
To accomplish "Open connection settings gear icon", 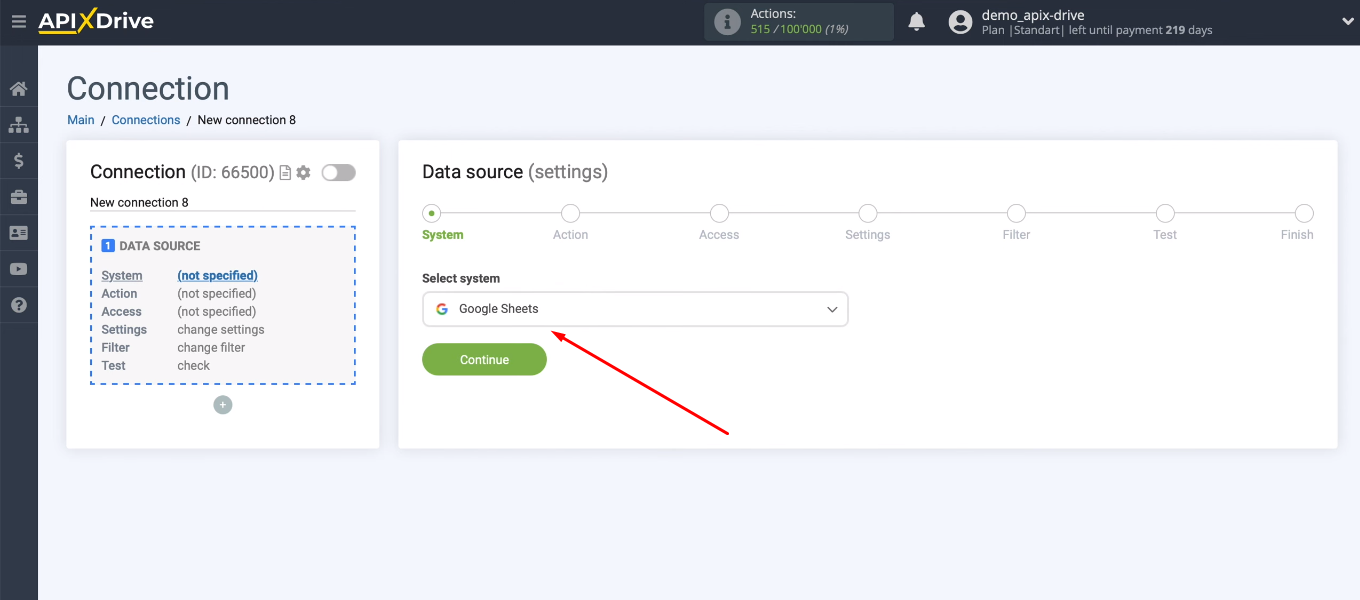I will click(303, 173).
